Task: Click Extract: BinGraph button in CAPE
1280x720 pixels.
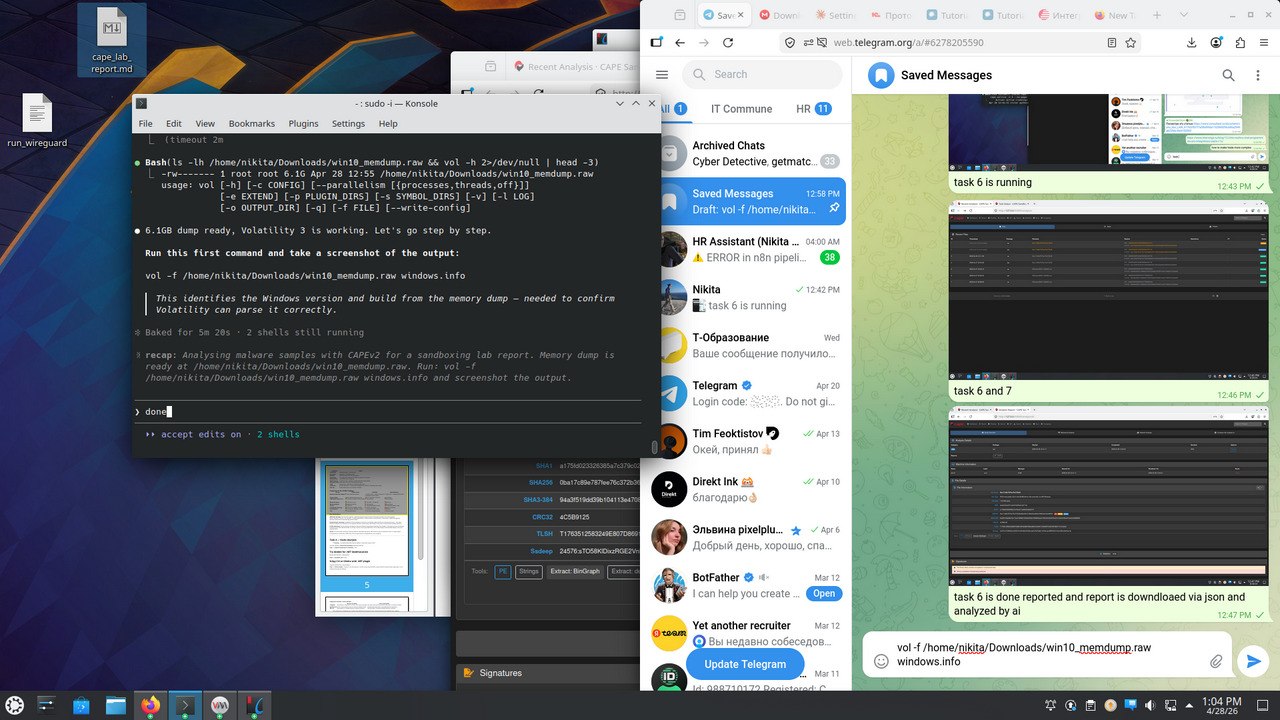Action: 575,572
